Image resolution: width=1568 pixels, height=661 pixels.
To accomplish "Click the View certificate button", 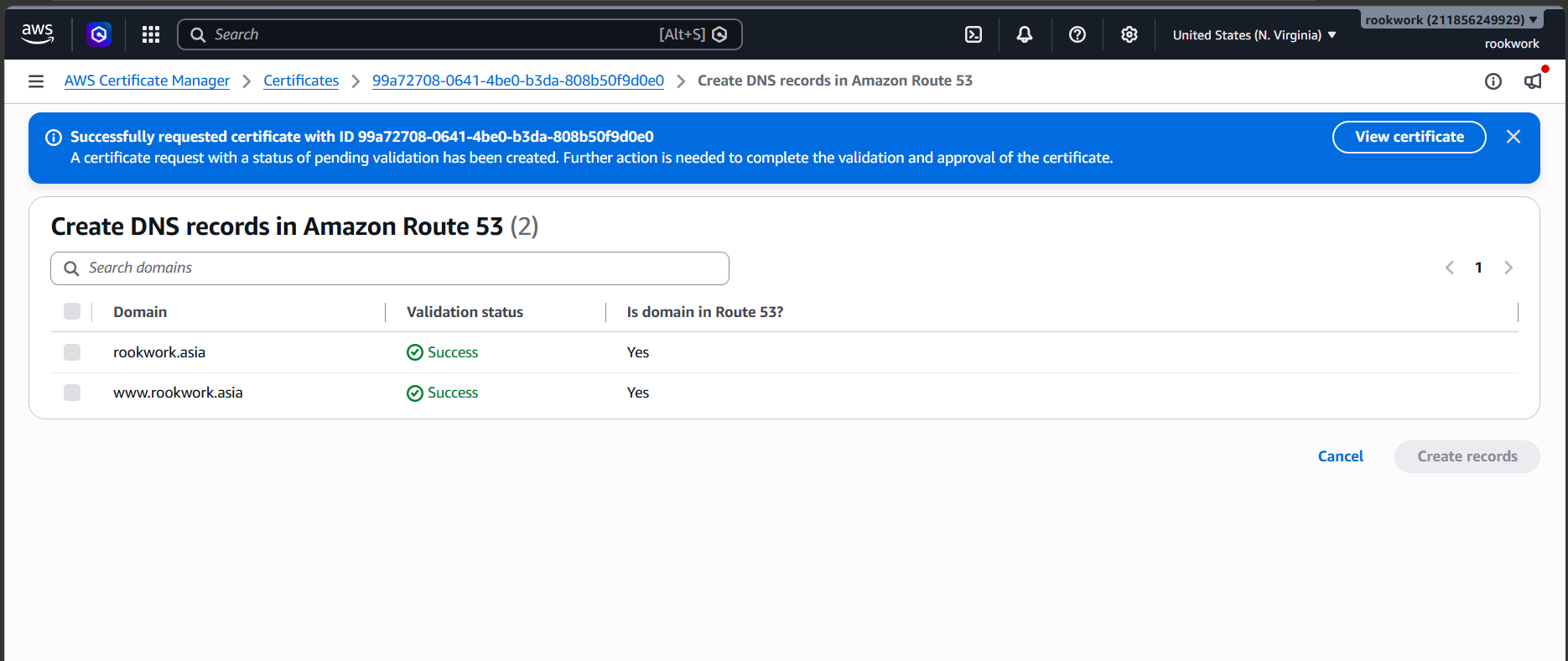I will 1410,137.
